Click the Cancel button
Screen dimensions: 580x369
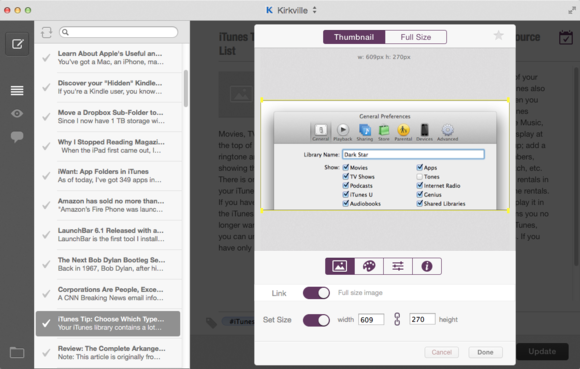[442, 352]
